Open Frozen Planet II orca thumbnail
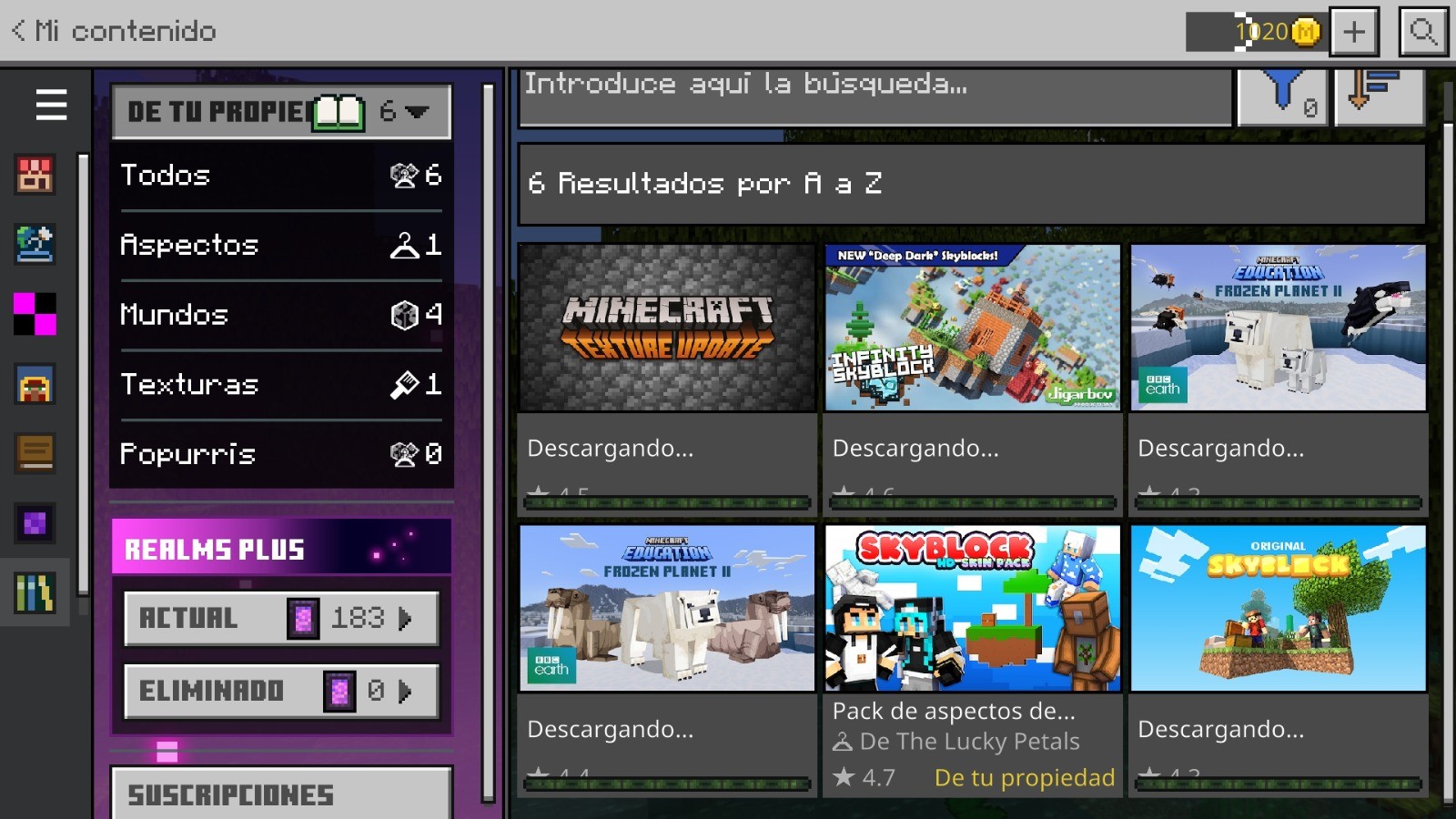 (1279, 328)
